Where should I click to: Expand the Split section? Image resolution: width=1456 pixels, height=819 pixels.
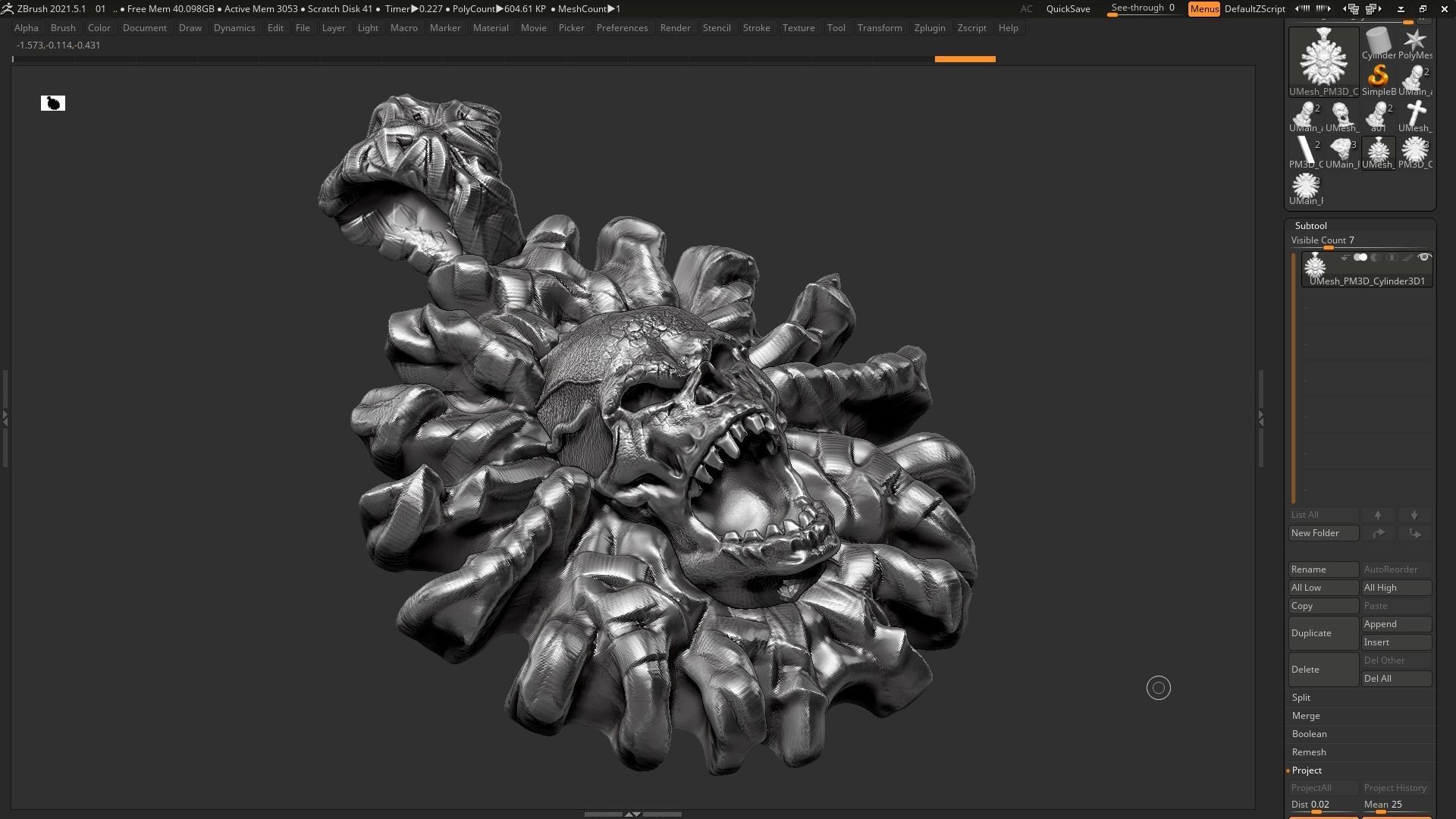[1301, 698]
